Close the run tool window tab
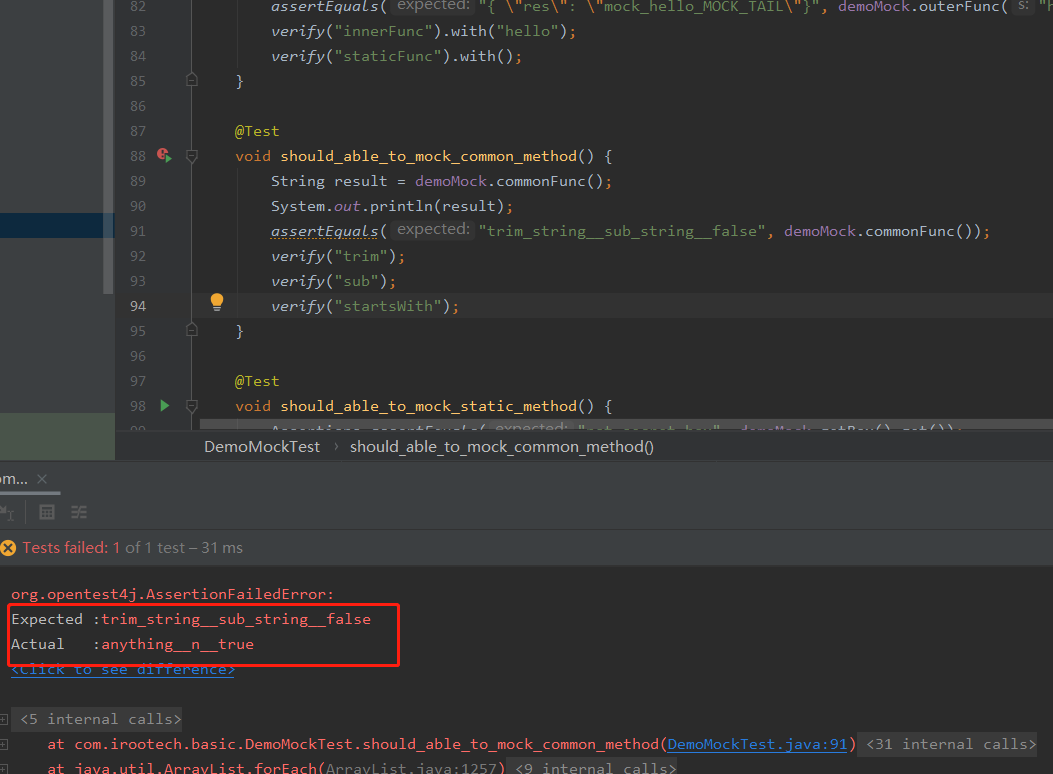 (42, 479)
